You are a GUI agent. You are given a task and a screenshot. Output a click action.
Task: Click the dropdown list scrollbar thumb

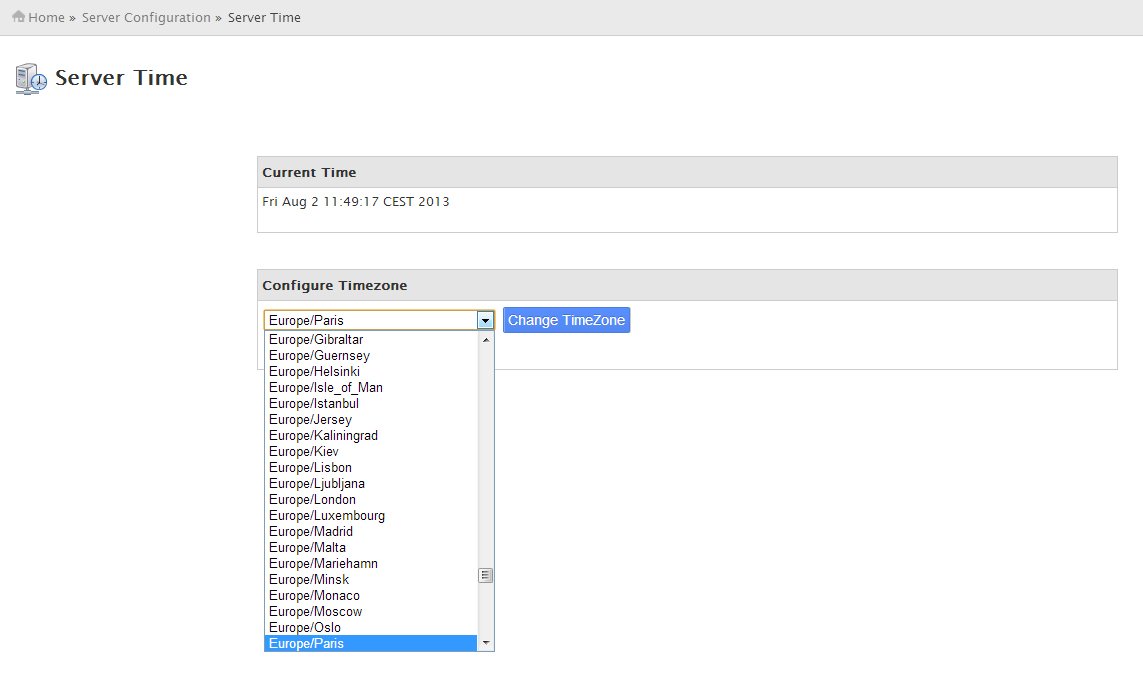485,575
